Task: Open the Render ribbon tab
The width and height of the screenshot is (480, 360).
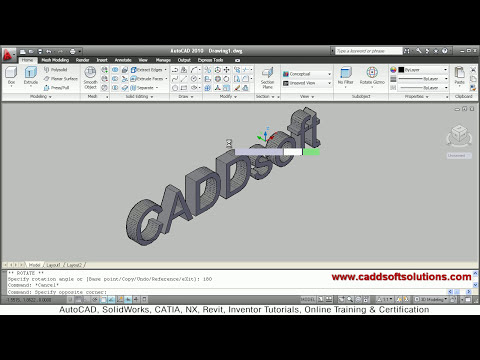Action: pos(82,60)
